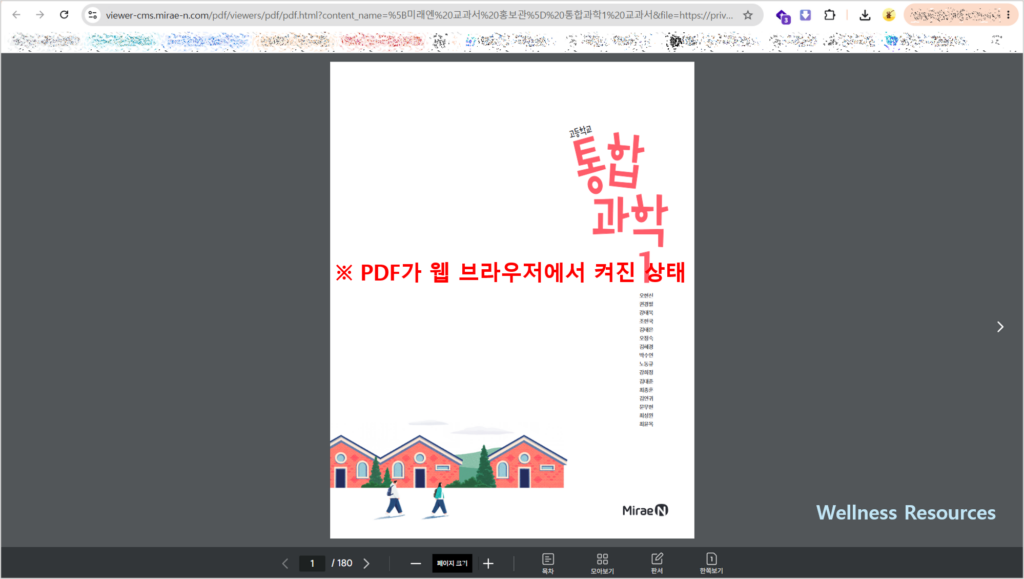
Task: Open the purple extension with badge 3
Action: click(x=782, y=16)
